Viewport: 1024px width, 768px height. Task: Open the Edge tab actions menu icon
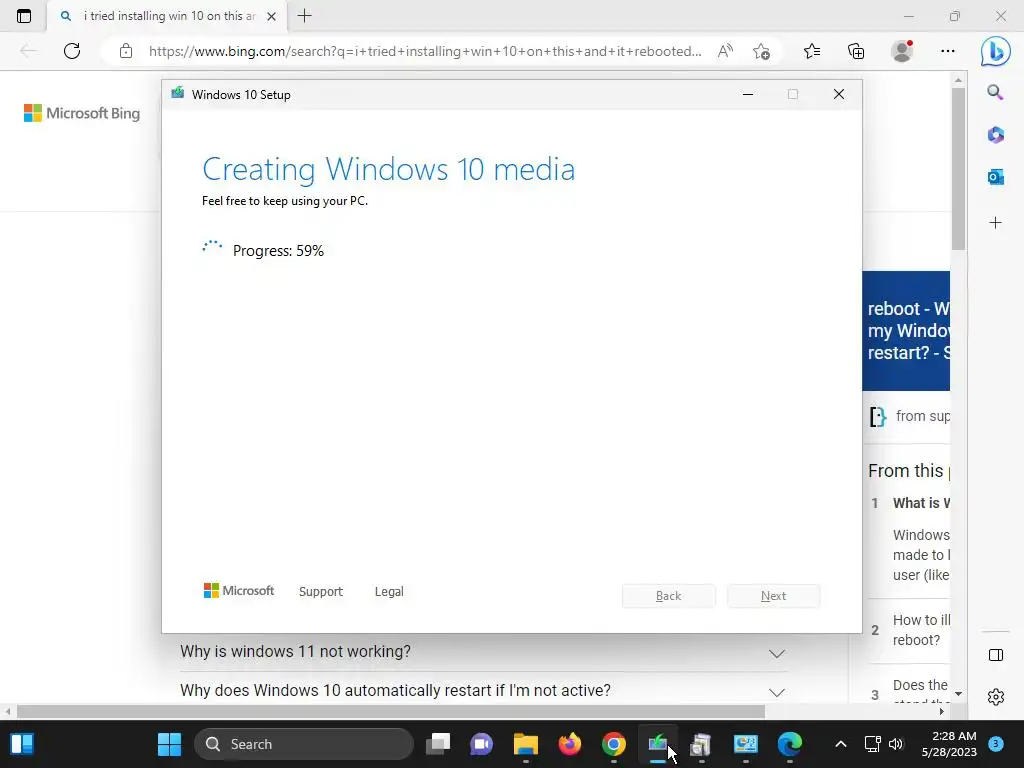coord(24,16)
